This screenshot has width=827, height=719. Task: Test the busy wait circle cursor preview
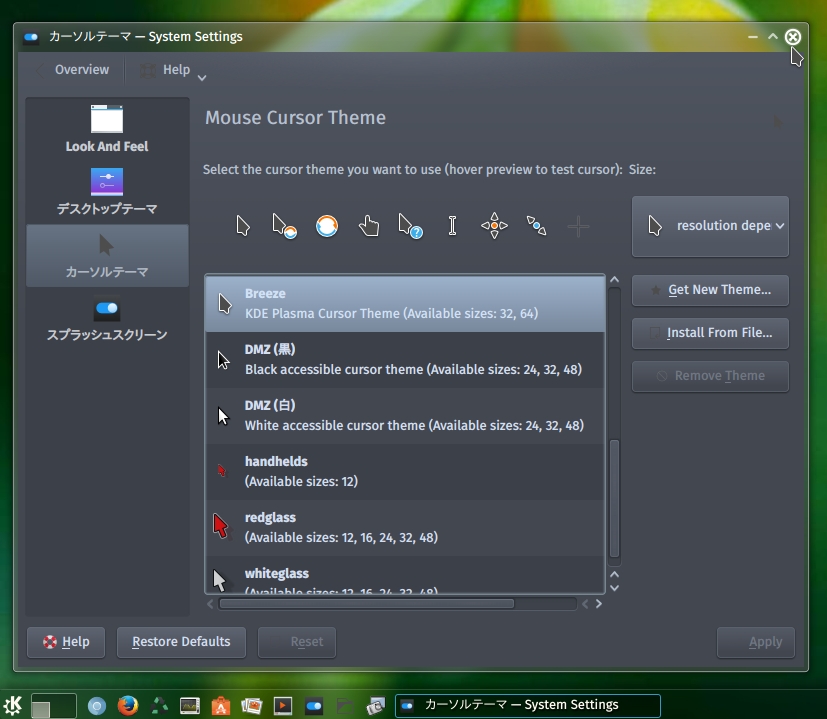click(326, 226)
